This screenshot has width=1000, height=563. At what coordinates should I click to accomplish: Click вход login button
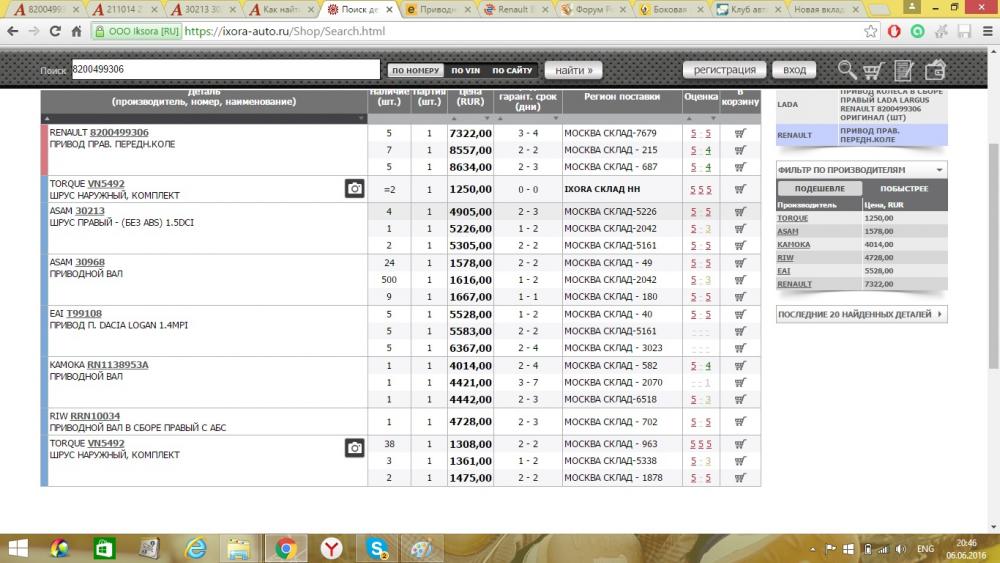[794, 70]
